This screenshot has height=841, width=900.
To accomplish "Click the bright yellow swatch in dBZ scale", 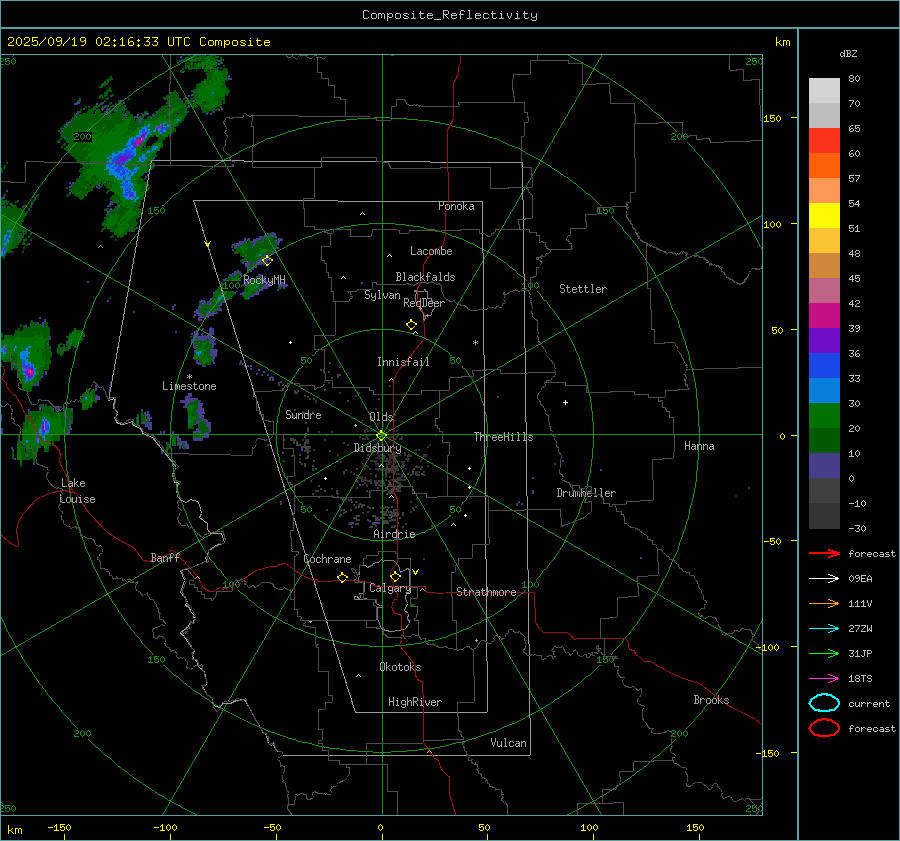I will pos(824,216).
